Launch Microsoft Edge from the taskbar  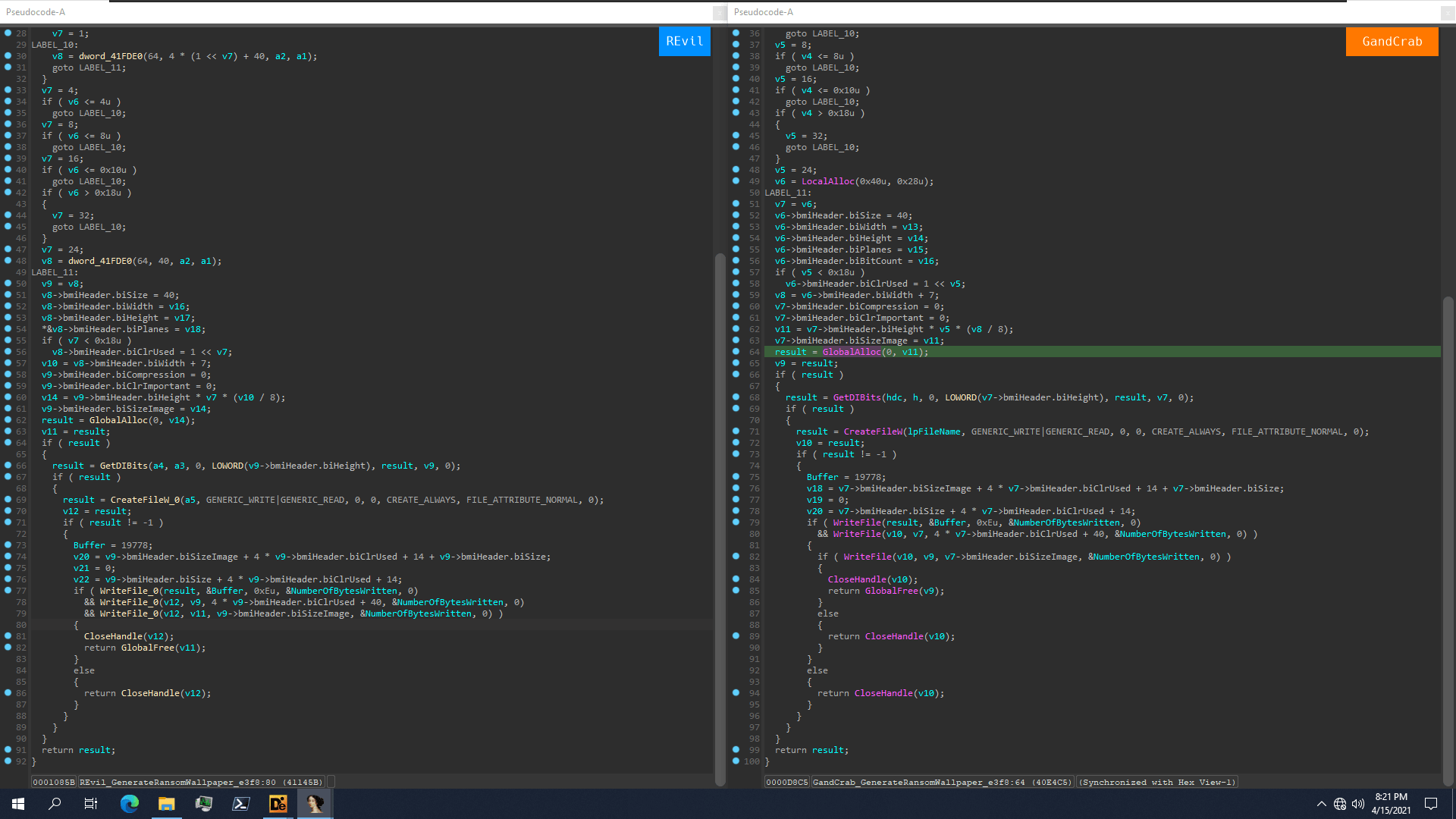[130, 804]
